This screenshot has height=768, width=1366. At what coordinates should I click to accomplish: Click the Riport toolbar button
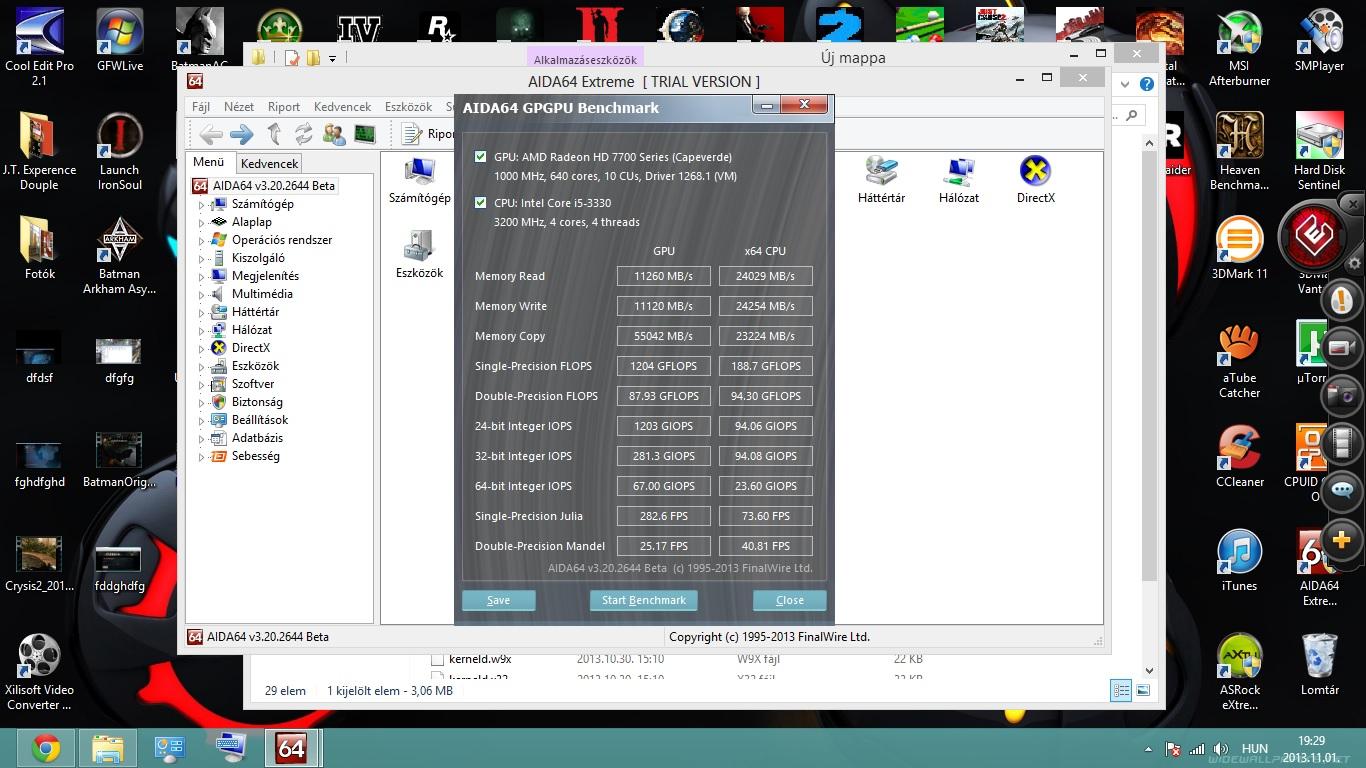(x=429, y=134)
